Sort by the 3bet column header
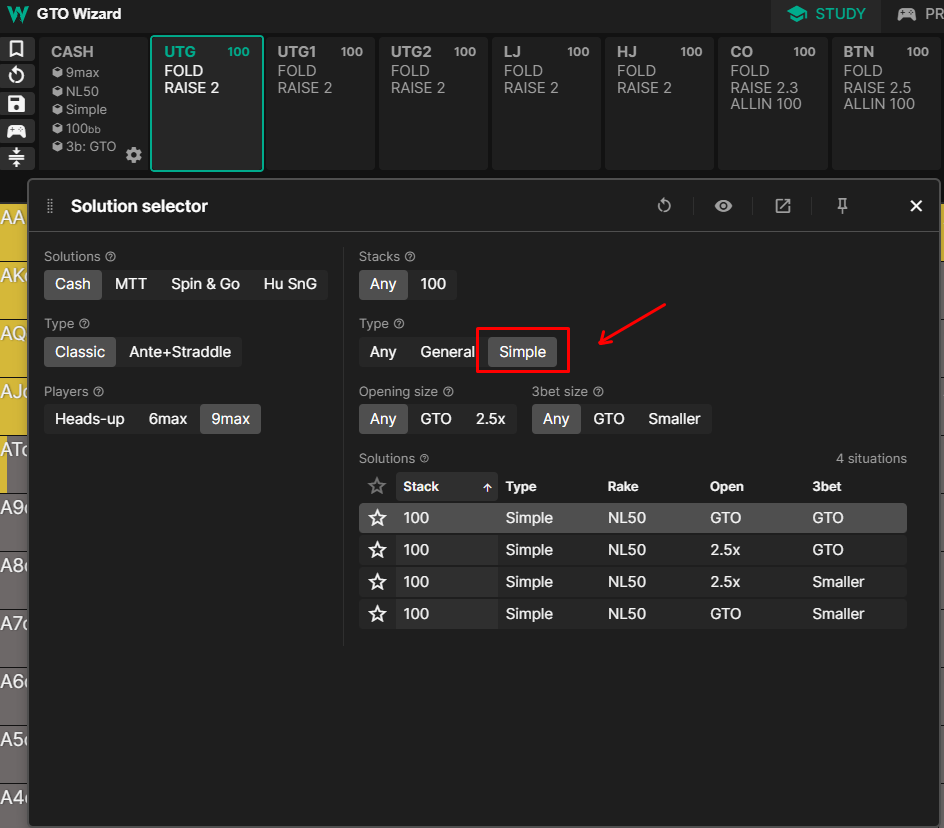944x828 pixels. pos(827,487)
